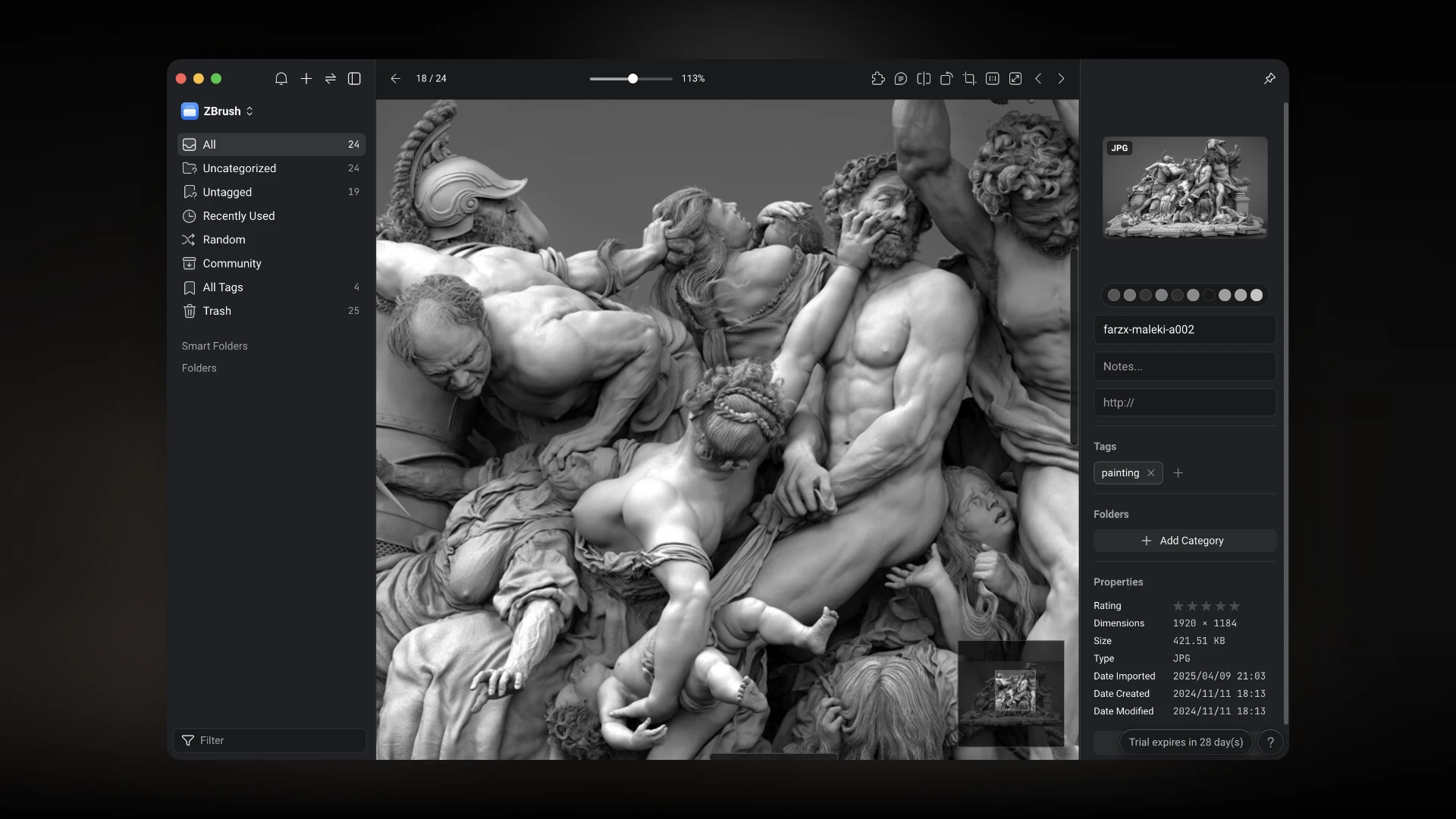Open Recently Used
This screenshot has height=819, width=1456.
click(271, 216)
